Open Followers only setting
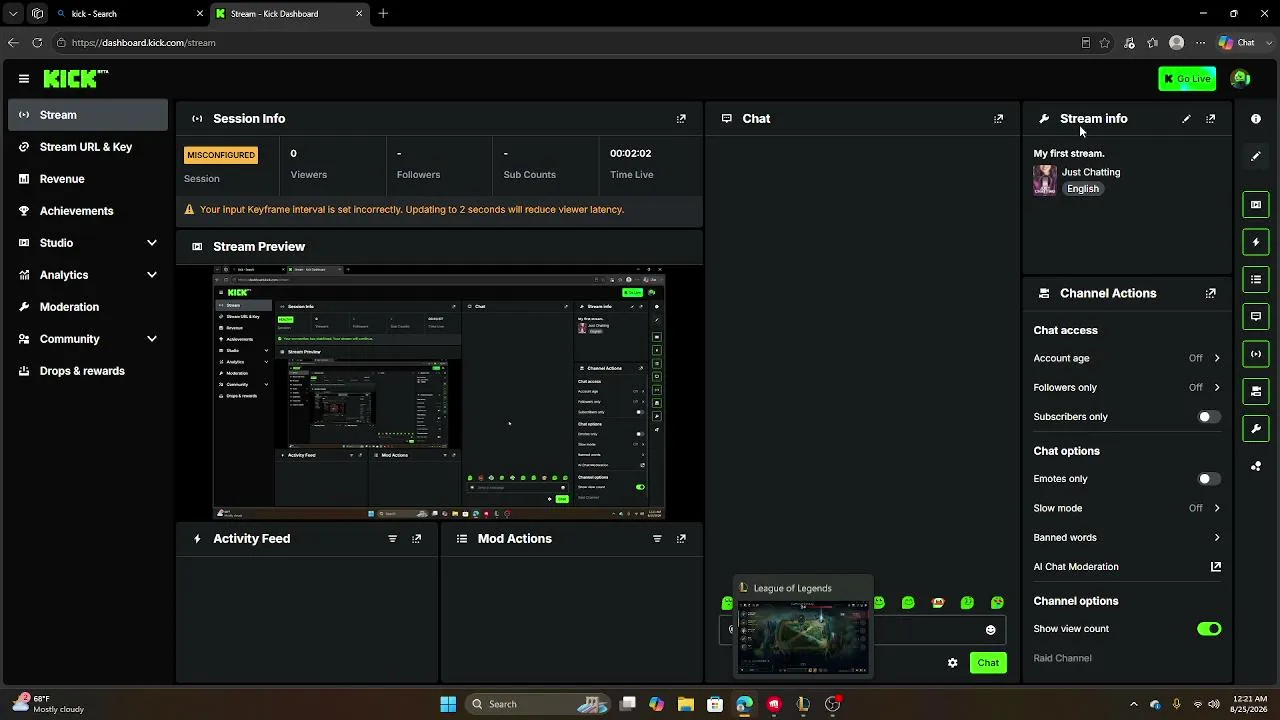Screen dimensions: 1280x720 (x=1127, y=387)
